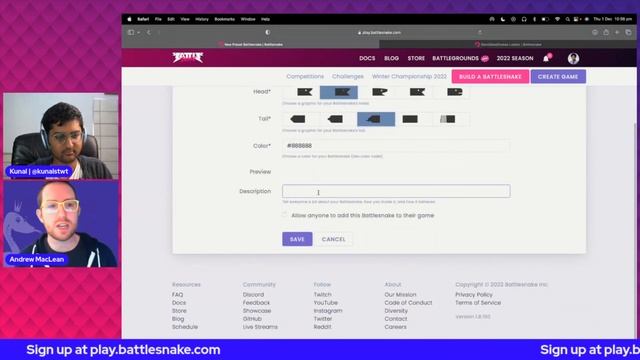Viewport: 640px width, 360px height.
Task: Open the 2022 SEASON nav link
Action: click(515, 58)
